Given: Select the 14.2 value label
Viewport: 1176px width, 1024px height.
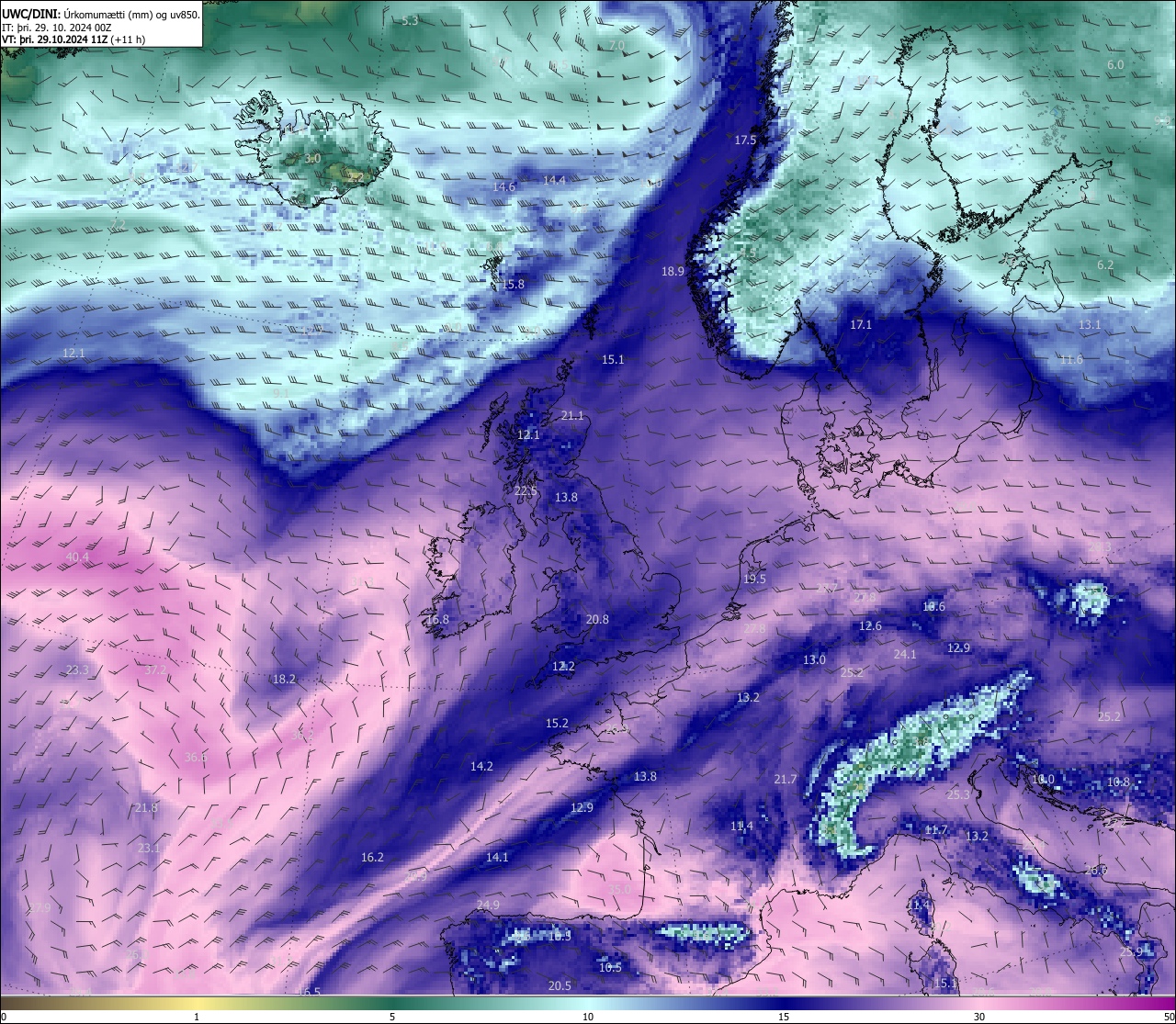Looking at the screenshot, I should (481, 767).
